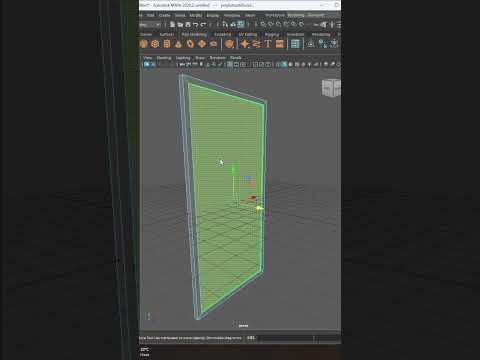Select by component type mode icon
The image size is (480, 360).
click(241, 24)
